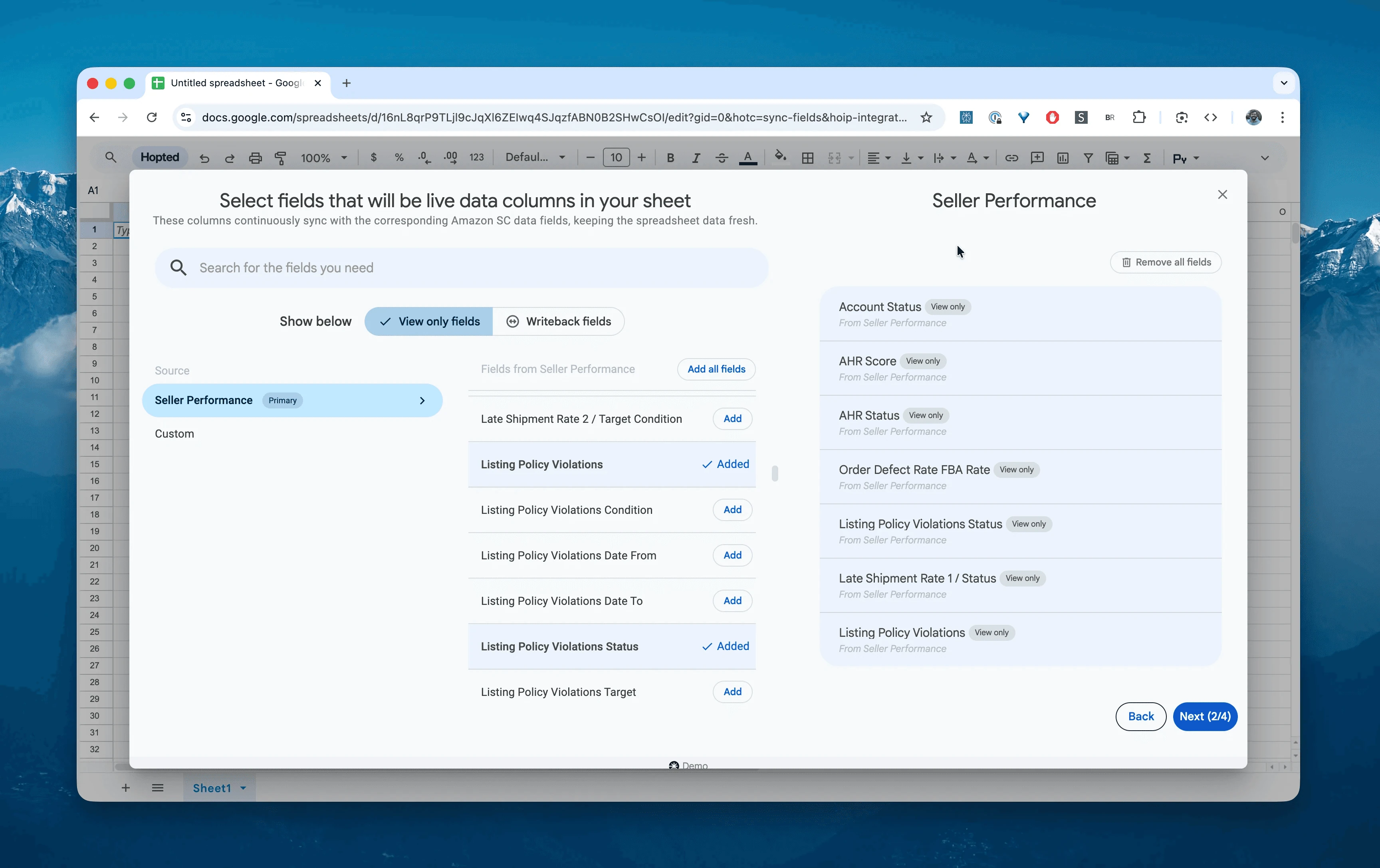Image resolution: width=1380 pixels, height=868 pixels.
Task: Add Listing Policy Violations Date To field
Action: (732, 601)
